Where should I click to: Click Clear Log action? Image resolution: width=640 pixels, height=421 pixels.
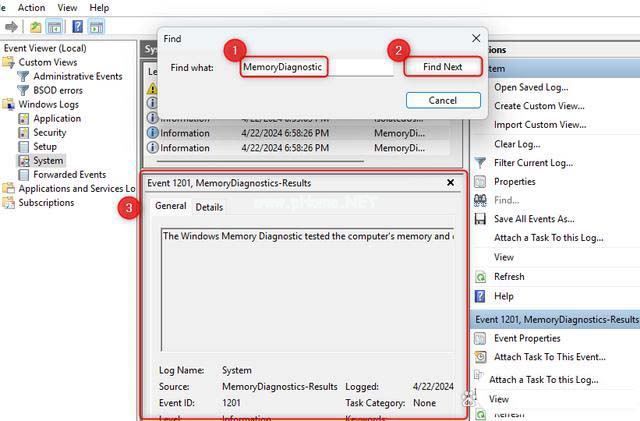517,144
